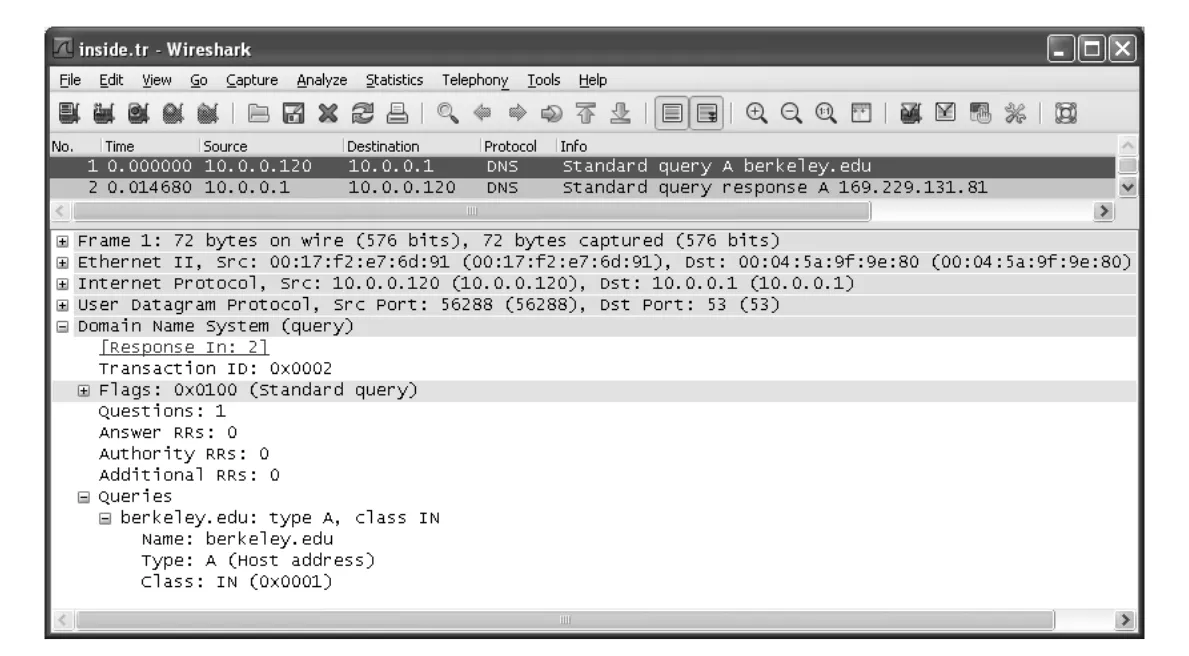
Task: Edit display filters icon
Action: coord(945,113)
